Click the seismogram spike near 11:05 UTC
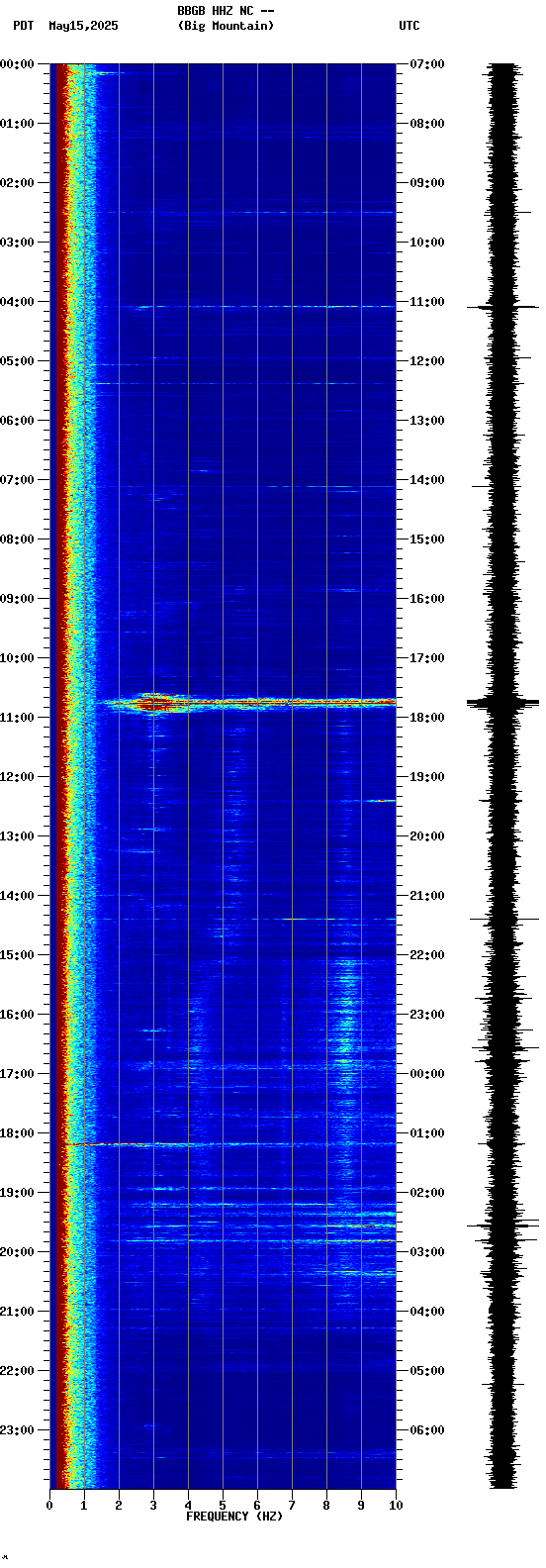 click(503, 308)
